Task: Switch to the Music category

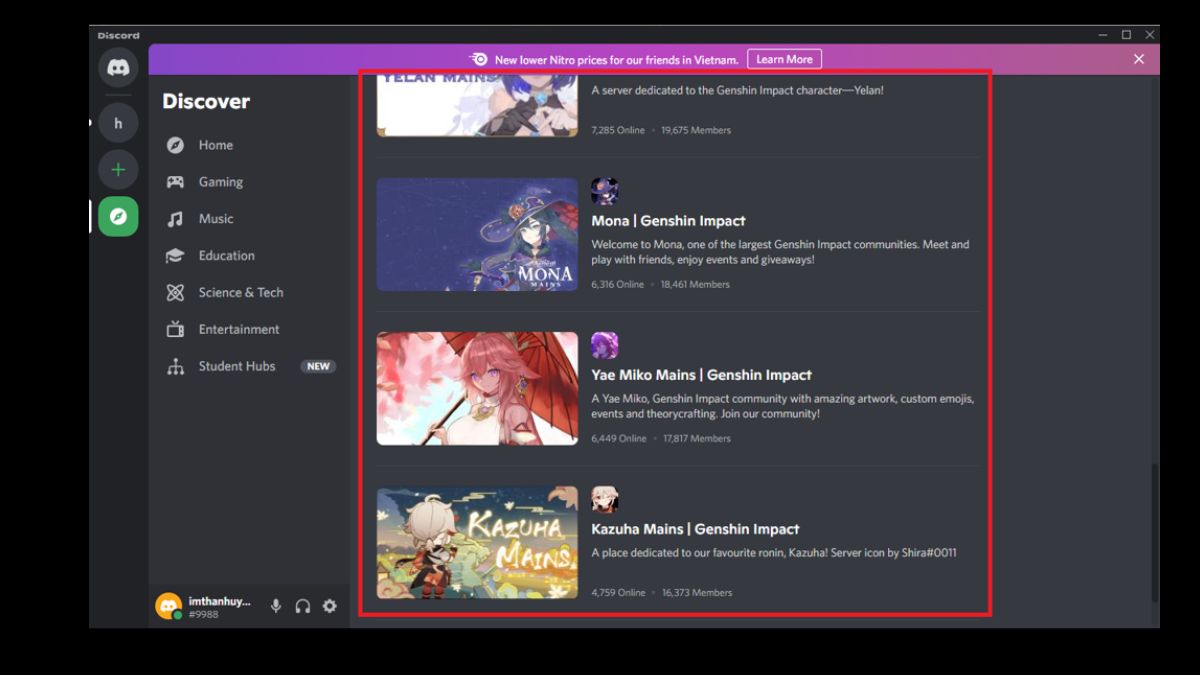Action: (215, 218)
